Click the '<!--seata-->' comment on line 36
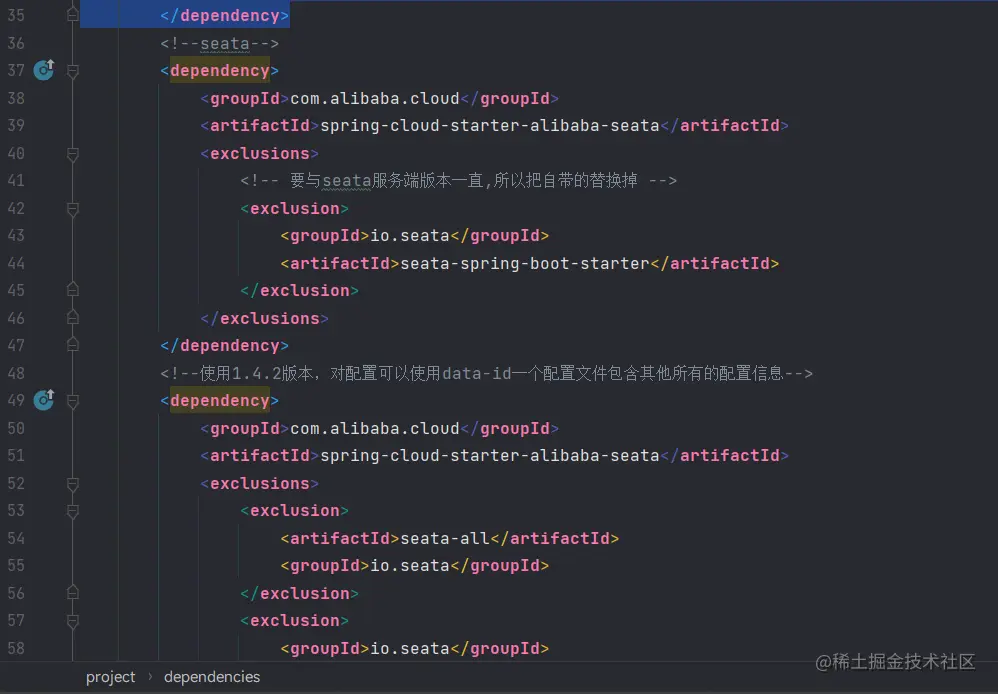Image resolution: width=998 pixels, height=694 pixels. pos(220,43)
